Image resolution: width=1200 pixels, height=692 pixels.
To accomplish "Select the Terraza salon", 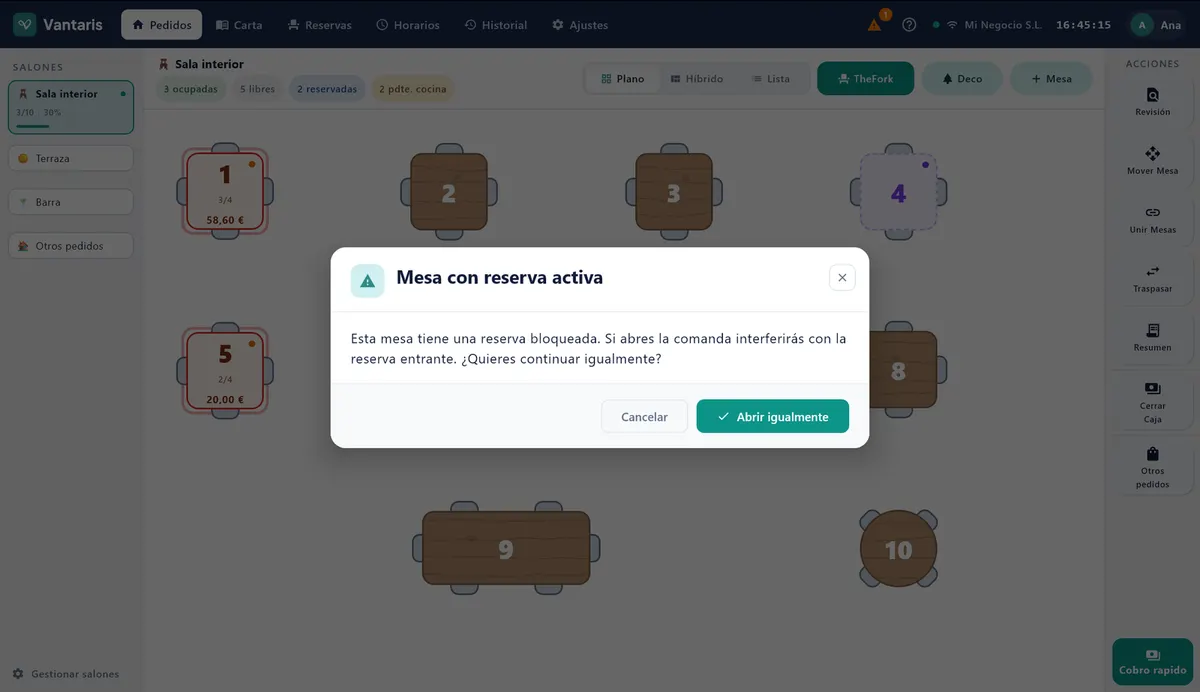I will 71,158.
